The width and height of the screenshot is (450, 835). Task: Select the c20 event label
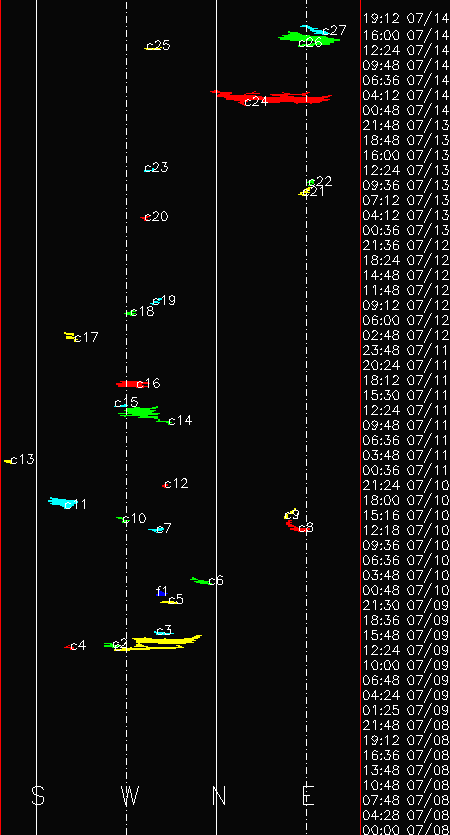157,216
